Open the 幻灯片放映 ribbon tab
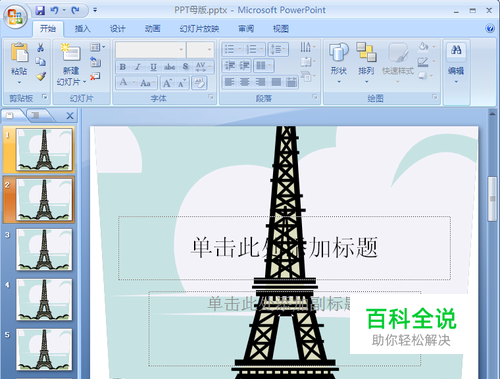The width and height of the screenshot is (500, 379). 199,29
